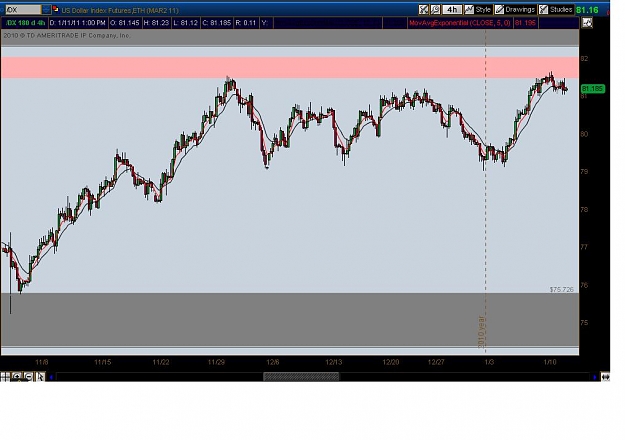
Task: Click the C: 81.185 close value
Action: coord(216,23)
